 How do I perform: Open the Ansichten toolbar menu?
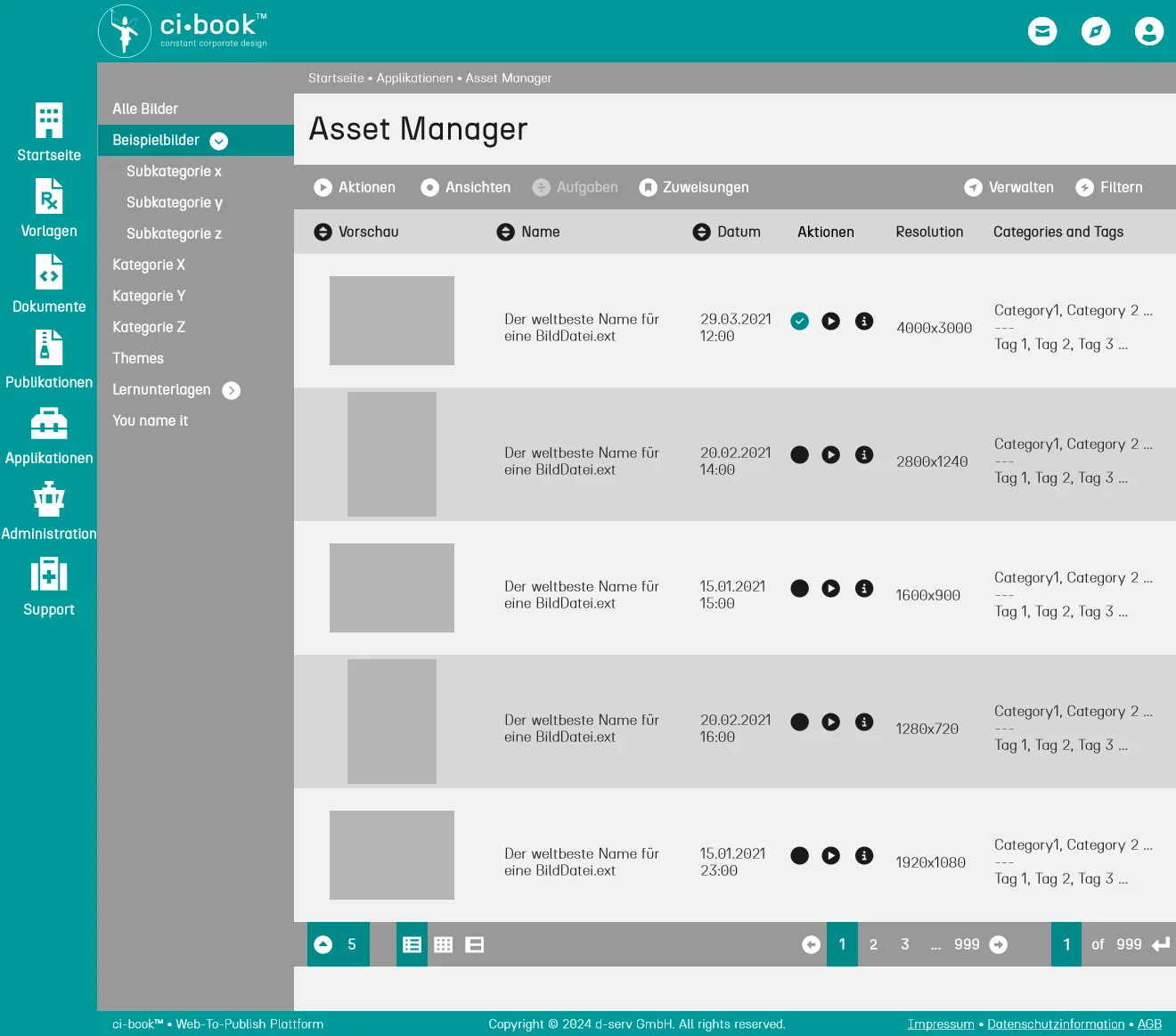[466, 187]
